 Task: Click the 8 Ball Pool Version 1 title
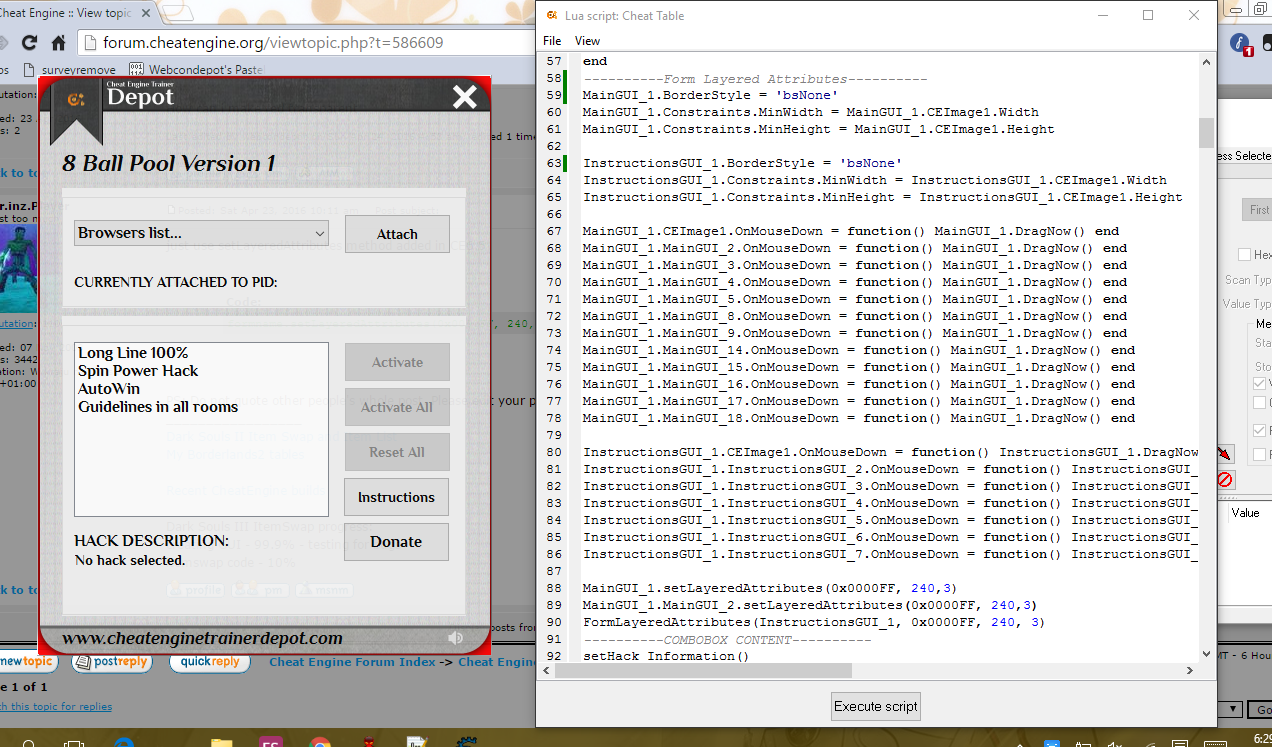169,164
